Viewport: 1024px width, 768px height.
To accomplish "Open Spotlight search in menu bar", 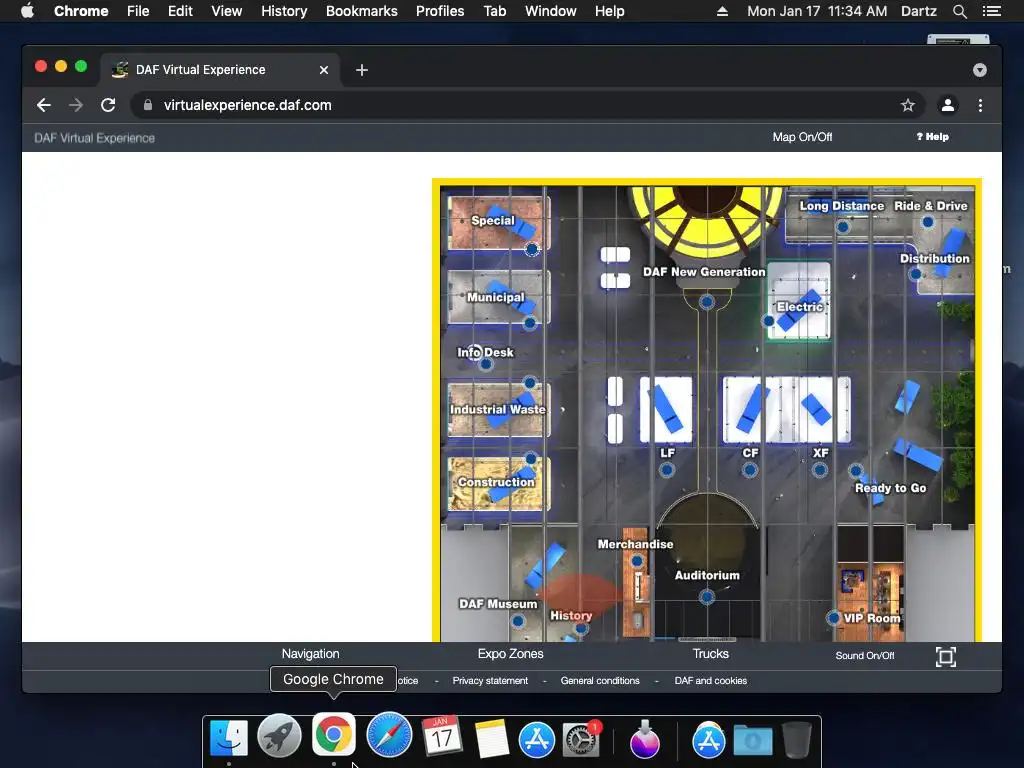I will coord(959,11).
